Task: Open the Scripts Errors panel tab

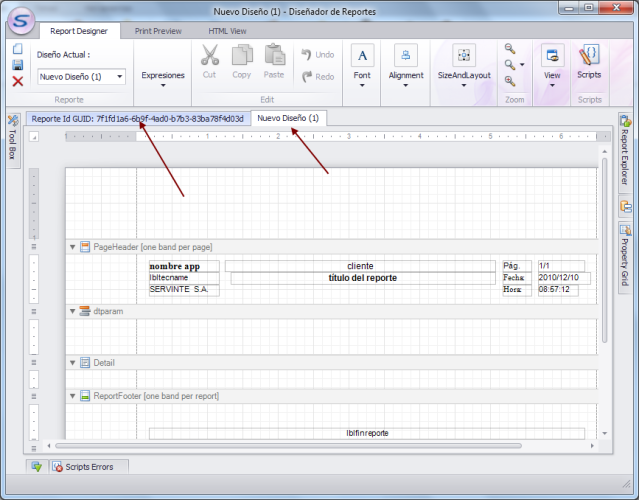Action: click(x=85, y=467)
